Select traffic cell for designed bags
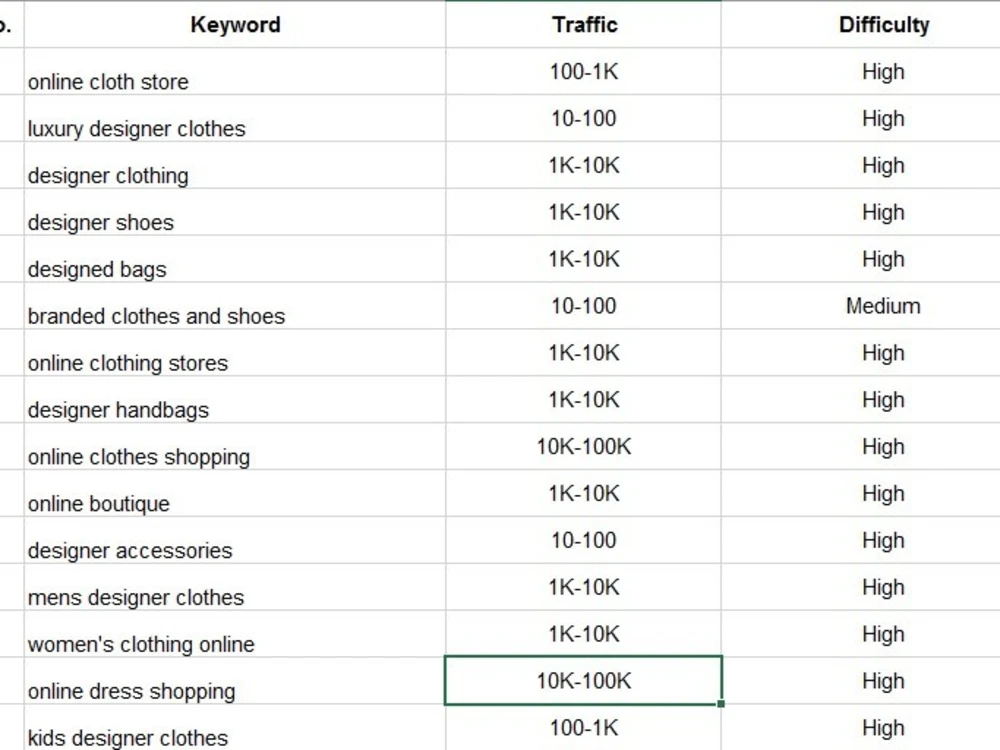Screen dimensions: 1000x750 [x=584, y=259]
